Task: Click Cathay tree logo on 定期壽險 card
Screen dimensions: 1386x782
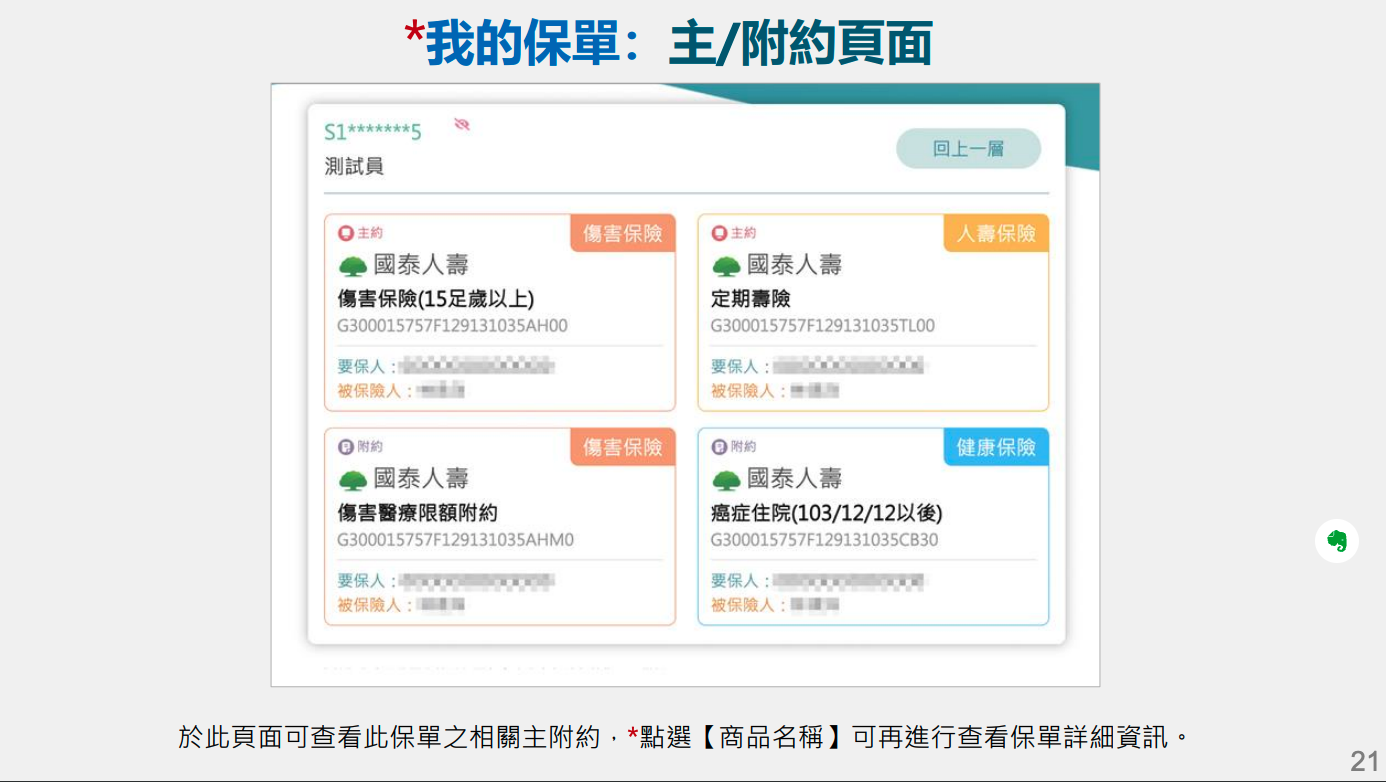Action: [x=726, y=267]
